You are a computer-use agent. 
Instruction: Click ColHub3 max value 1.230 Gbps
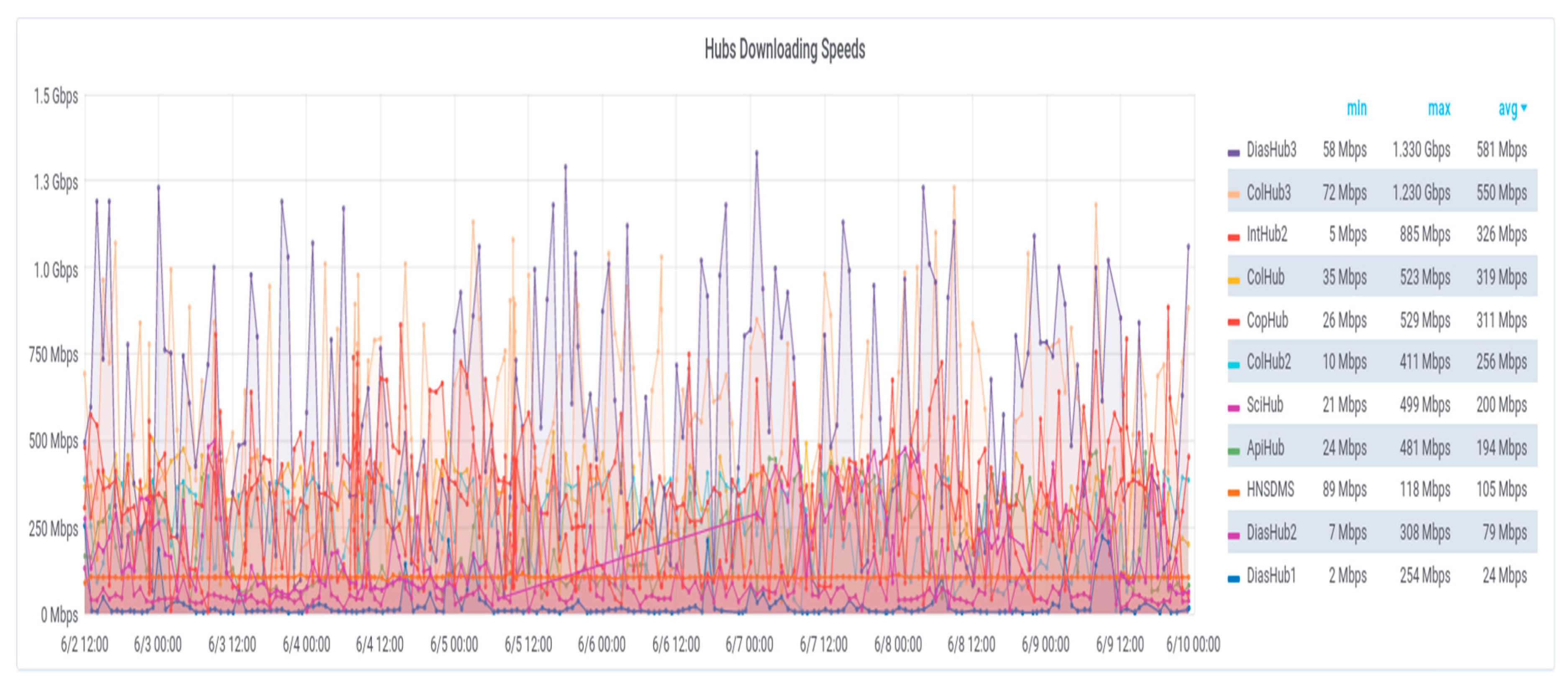[1421, 192]
